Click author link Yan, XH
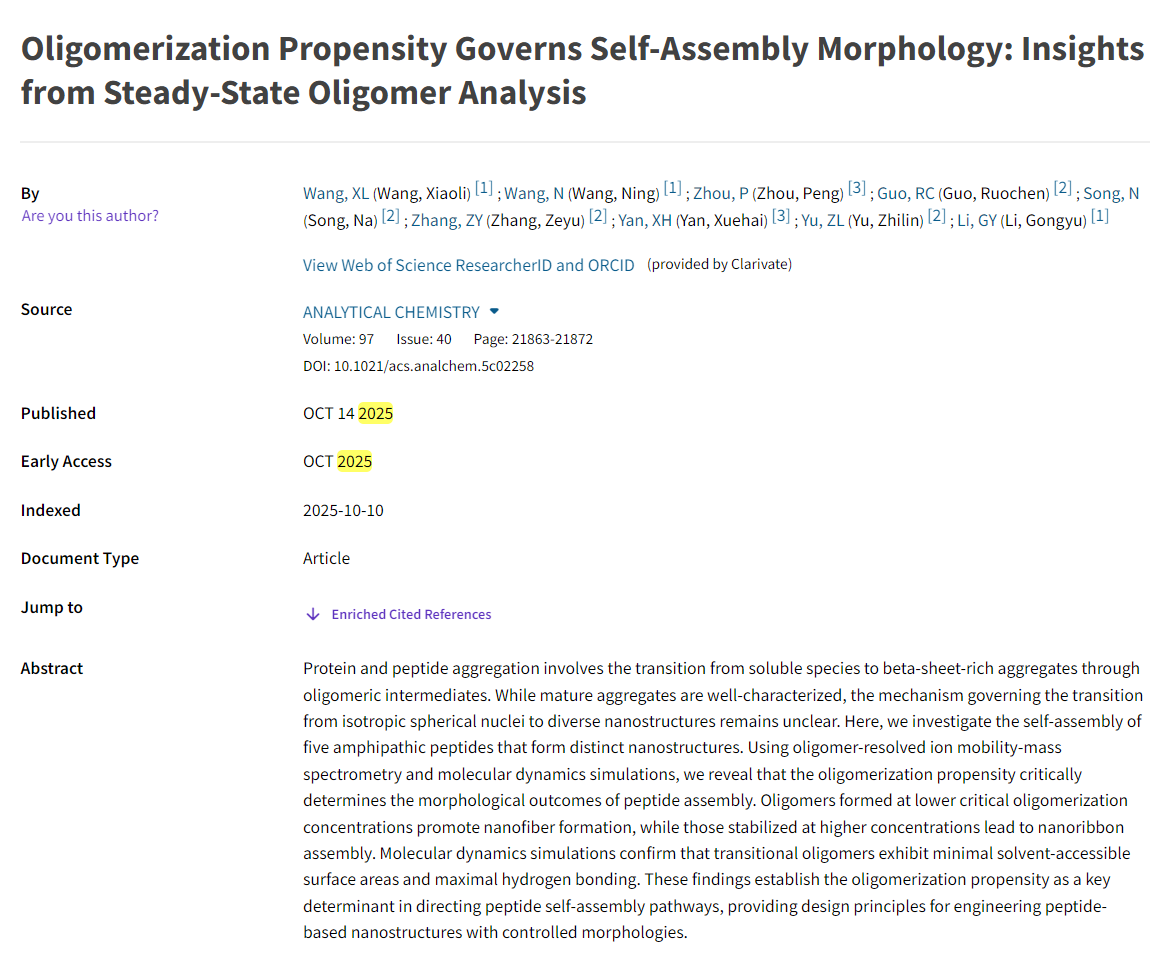 [x=645, y=221]
